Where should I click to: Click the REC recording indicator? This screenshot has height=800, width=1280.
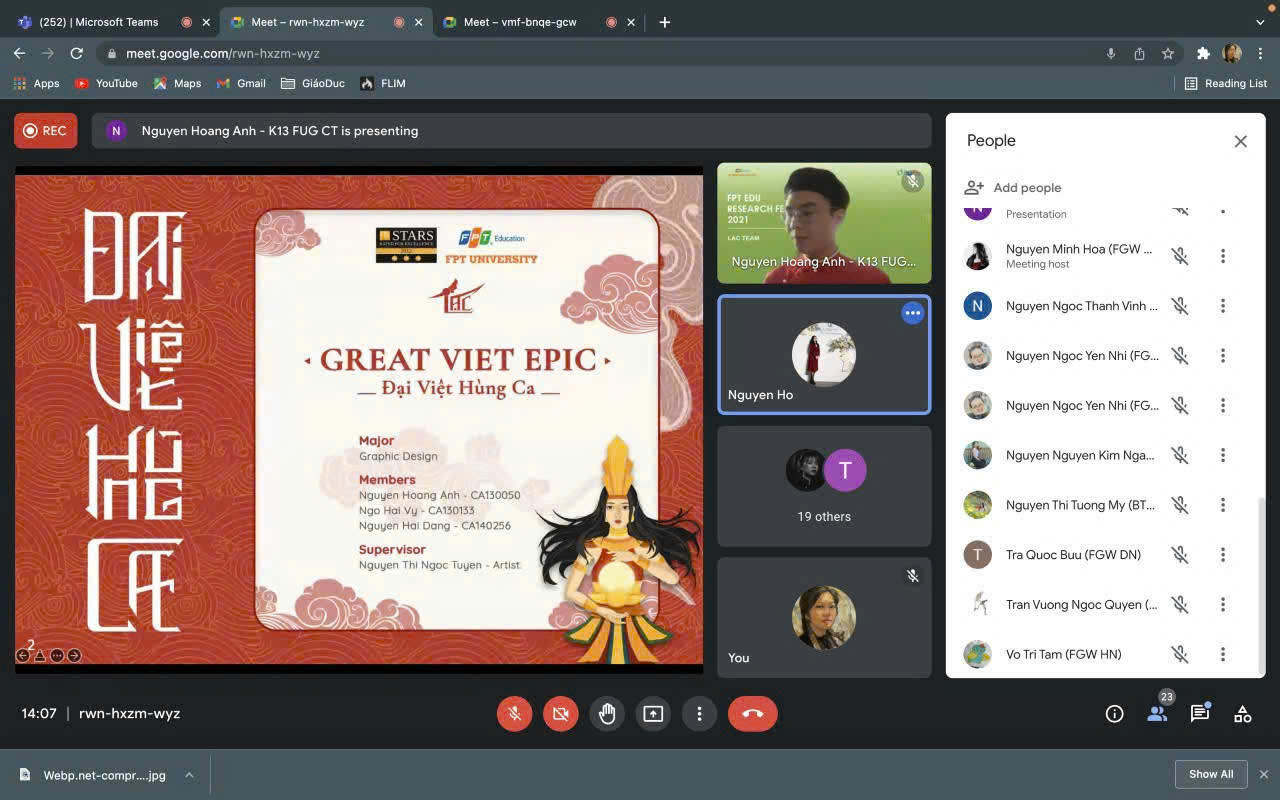point(45,130)
